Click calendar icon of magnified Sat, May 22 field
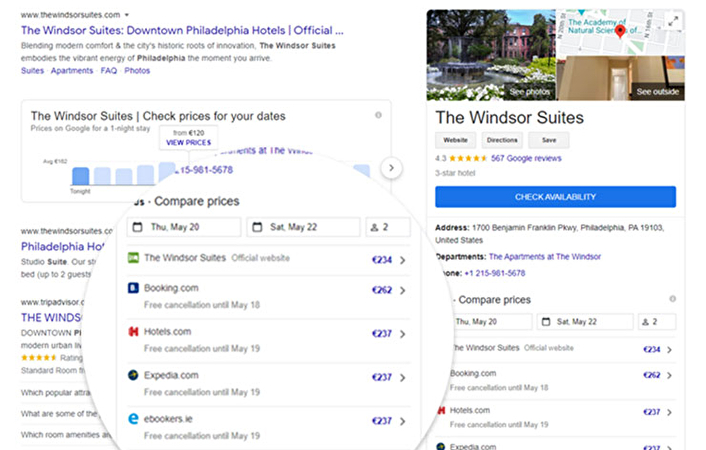This screenshot has height=450, width=706. (257, 227)
